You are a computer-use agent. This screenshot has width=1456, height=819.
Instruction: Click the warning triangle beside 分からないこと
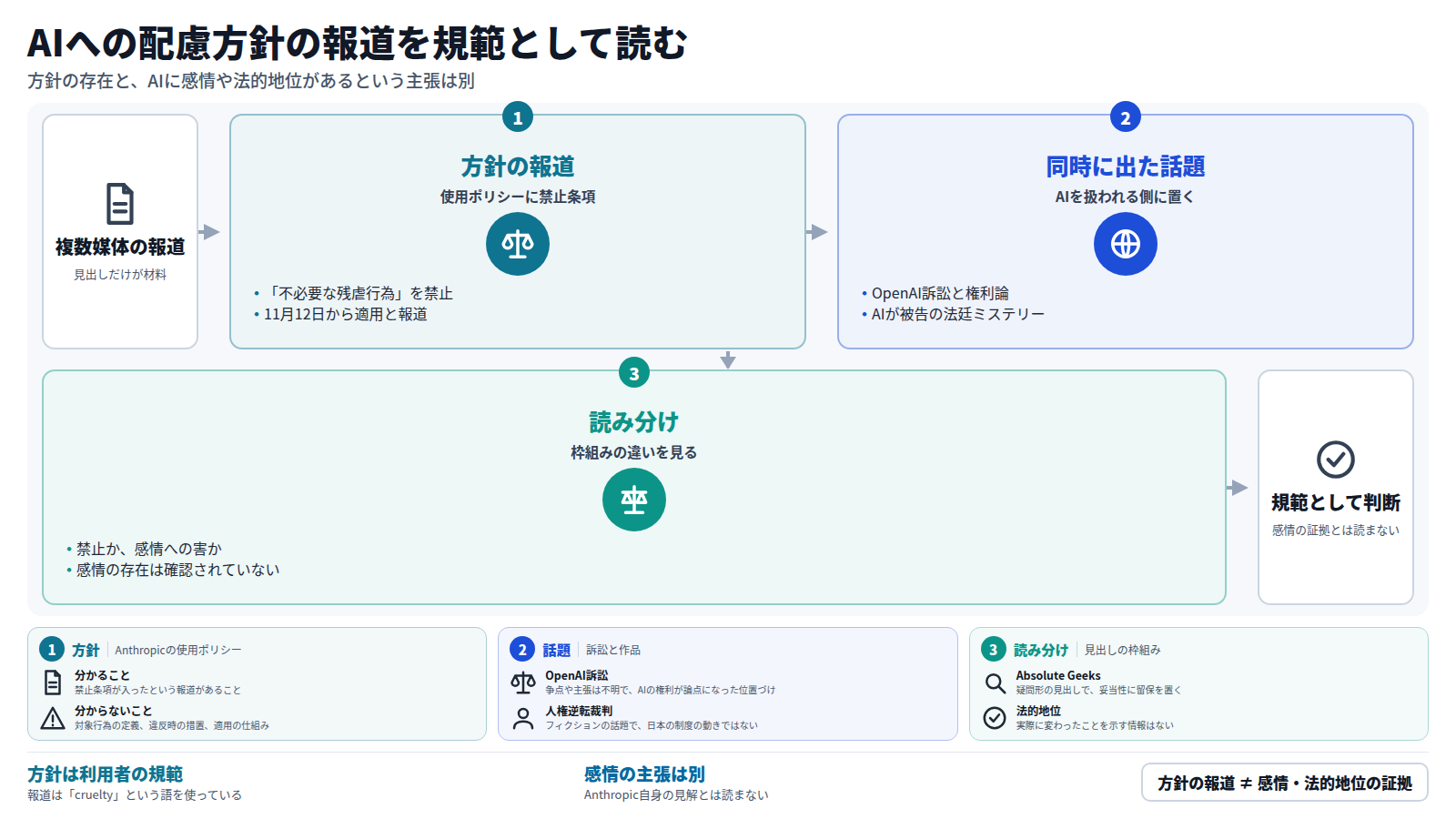coord(53,718)
